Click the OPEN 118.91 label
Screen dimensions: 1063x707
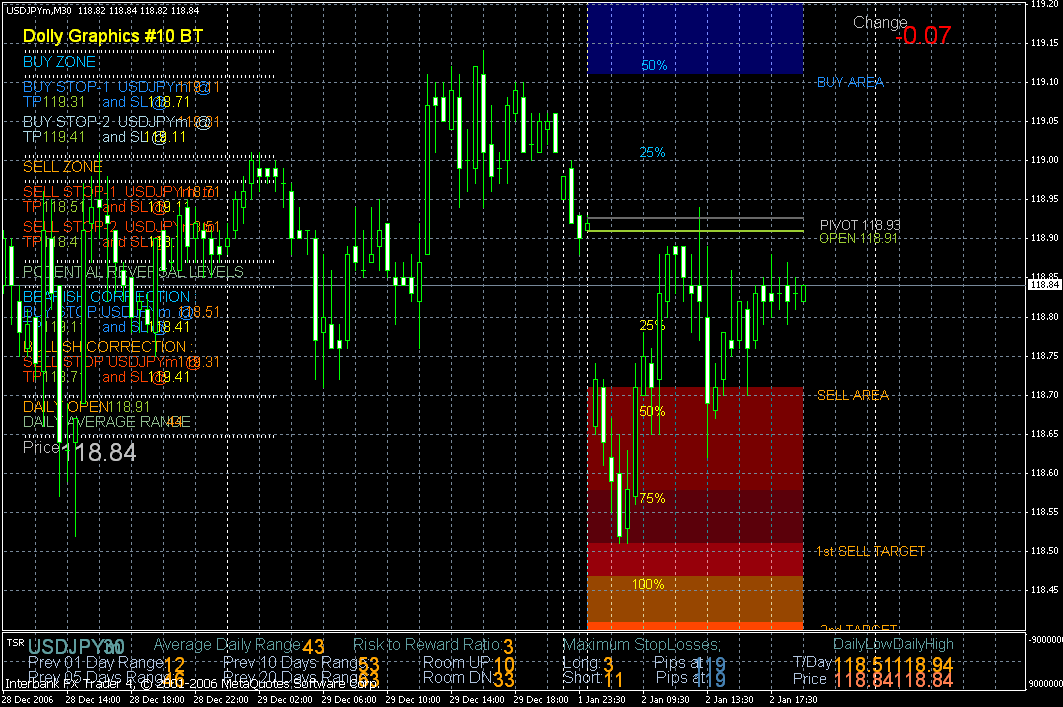click(x=858, y=238)
